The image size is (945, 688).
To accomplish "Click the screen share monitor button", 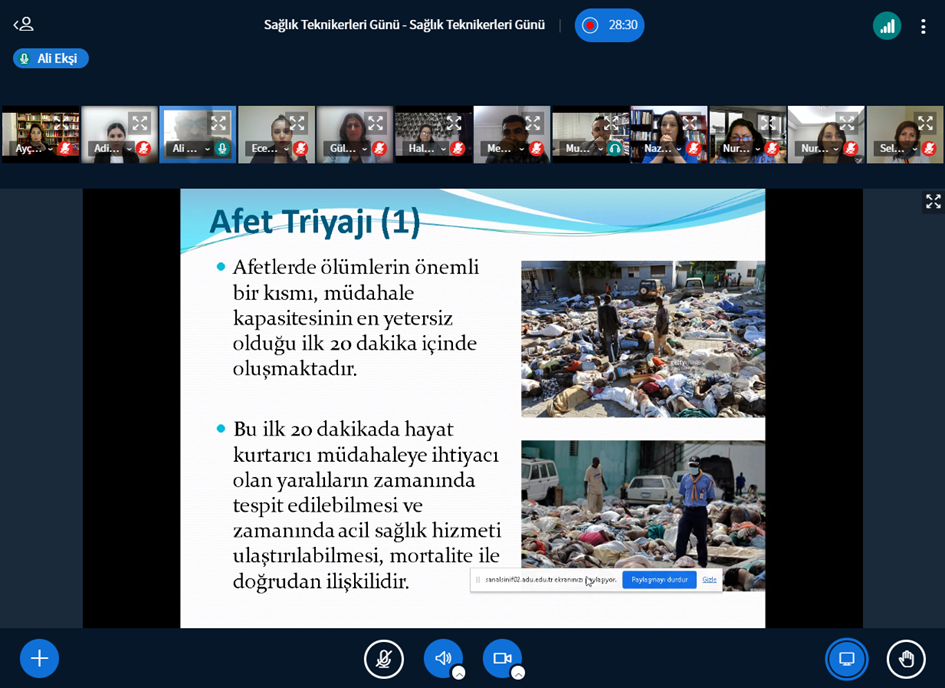I will [846, 659].
